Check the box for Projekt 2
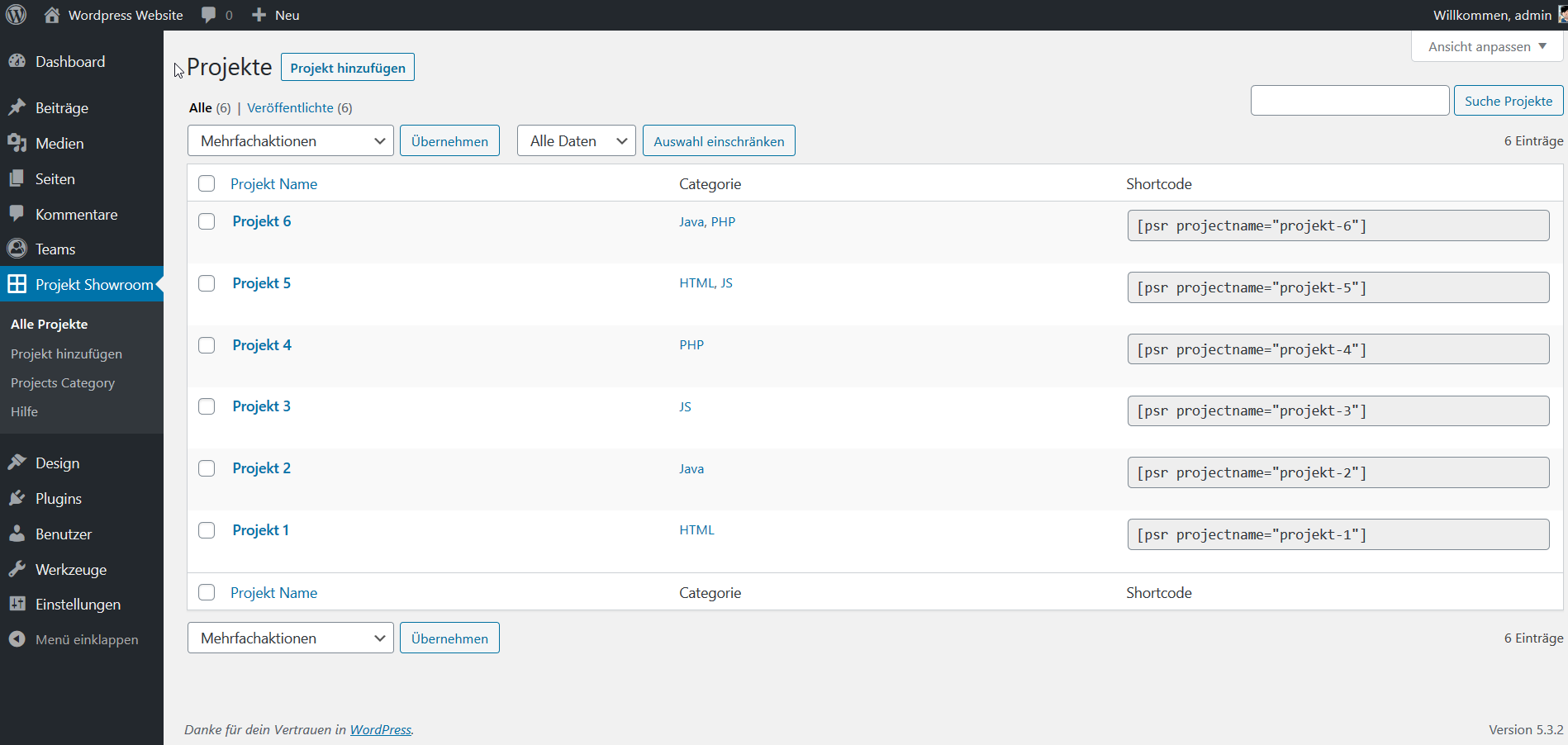The height and width of the screenshot is (745, 1568). pos(207,468)
